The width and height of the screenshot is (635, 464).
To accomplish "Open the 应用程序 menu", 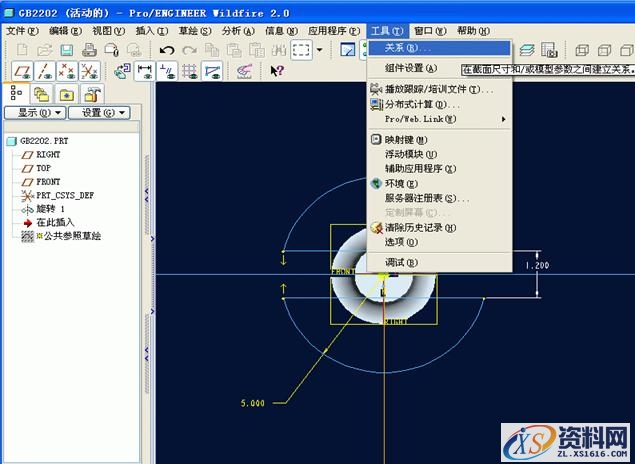I will pos(334,31).
